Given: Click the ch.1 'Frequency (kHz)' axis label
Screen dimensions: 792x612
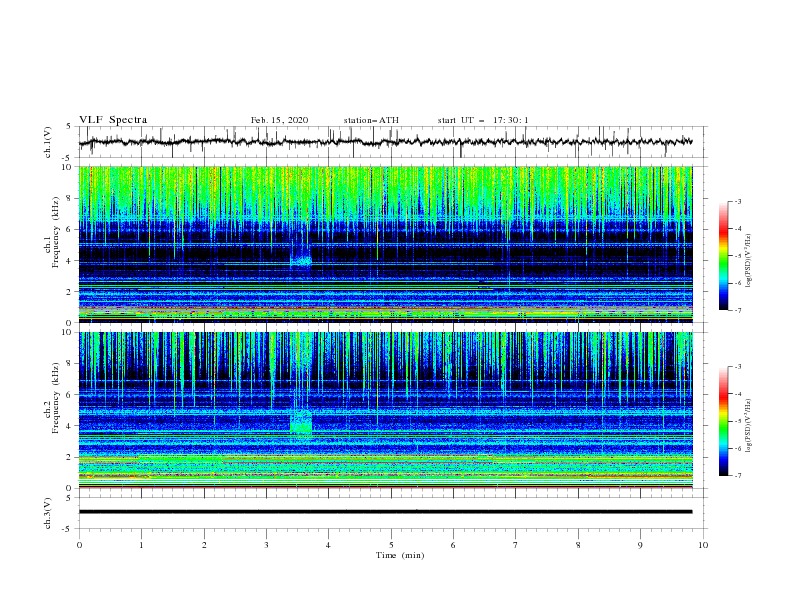Looking at the screenshot, I should pyautogui.click(x=56, y=233).
